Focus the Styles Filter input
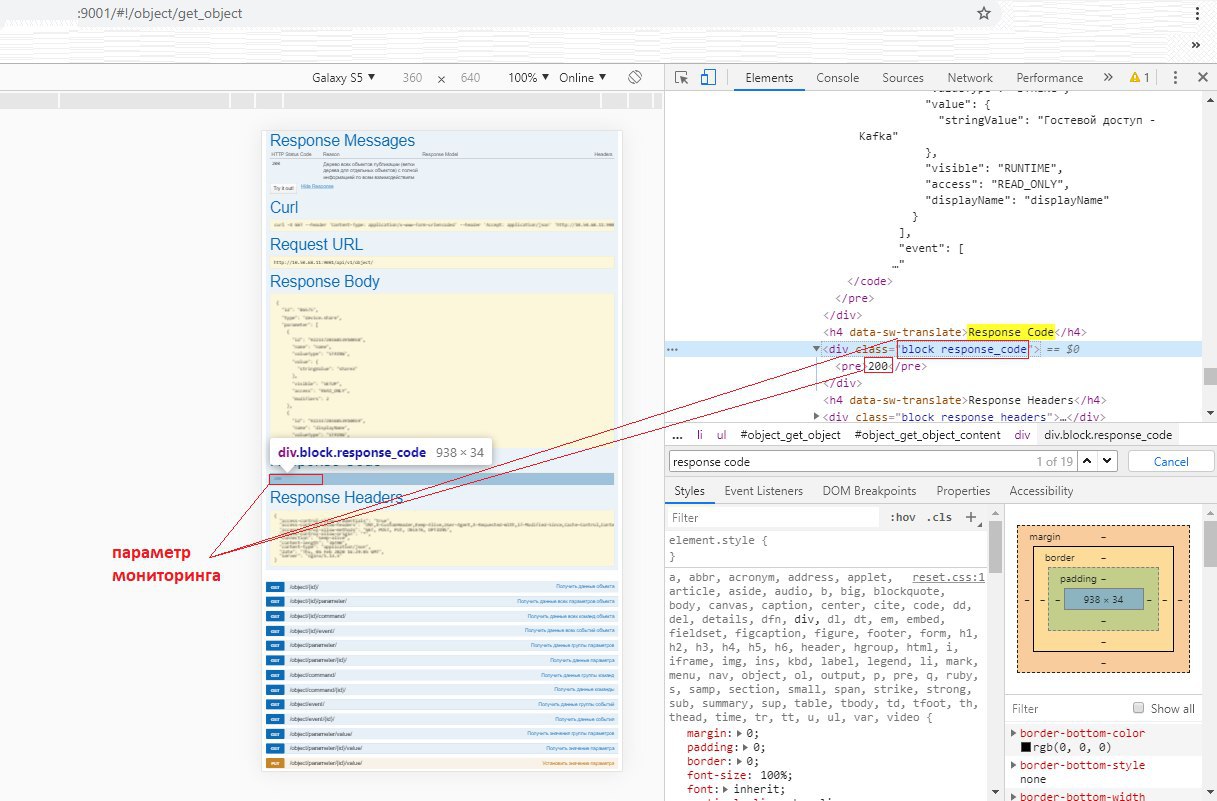Screen dimensions: 1217x801 (x=775, y=517)
